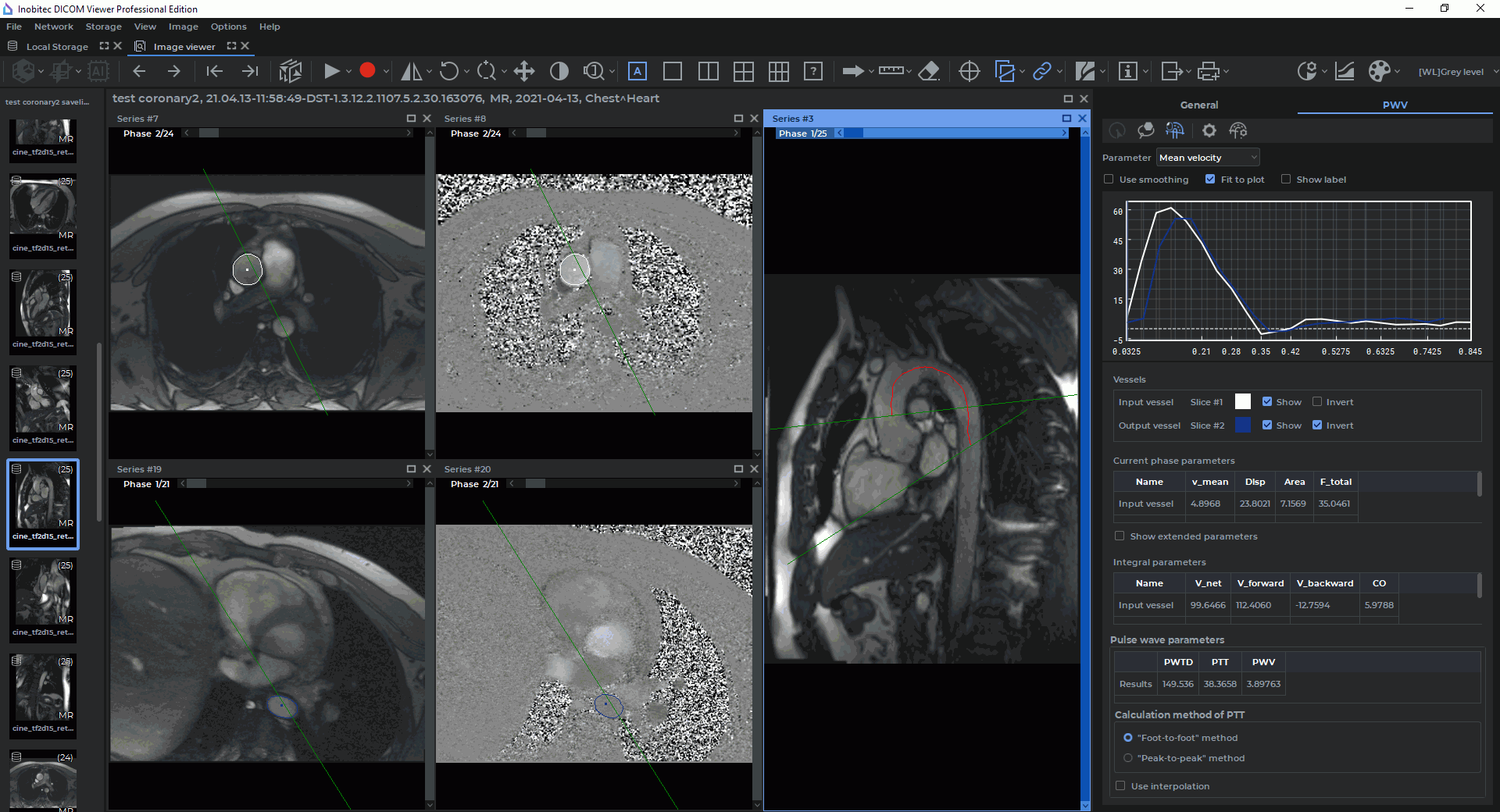Click the Output vessel blue color swatch

pyautogui.click(x=1243, y=425)
